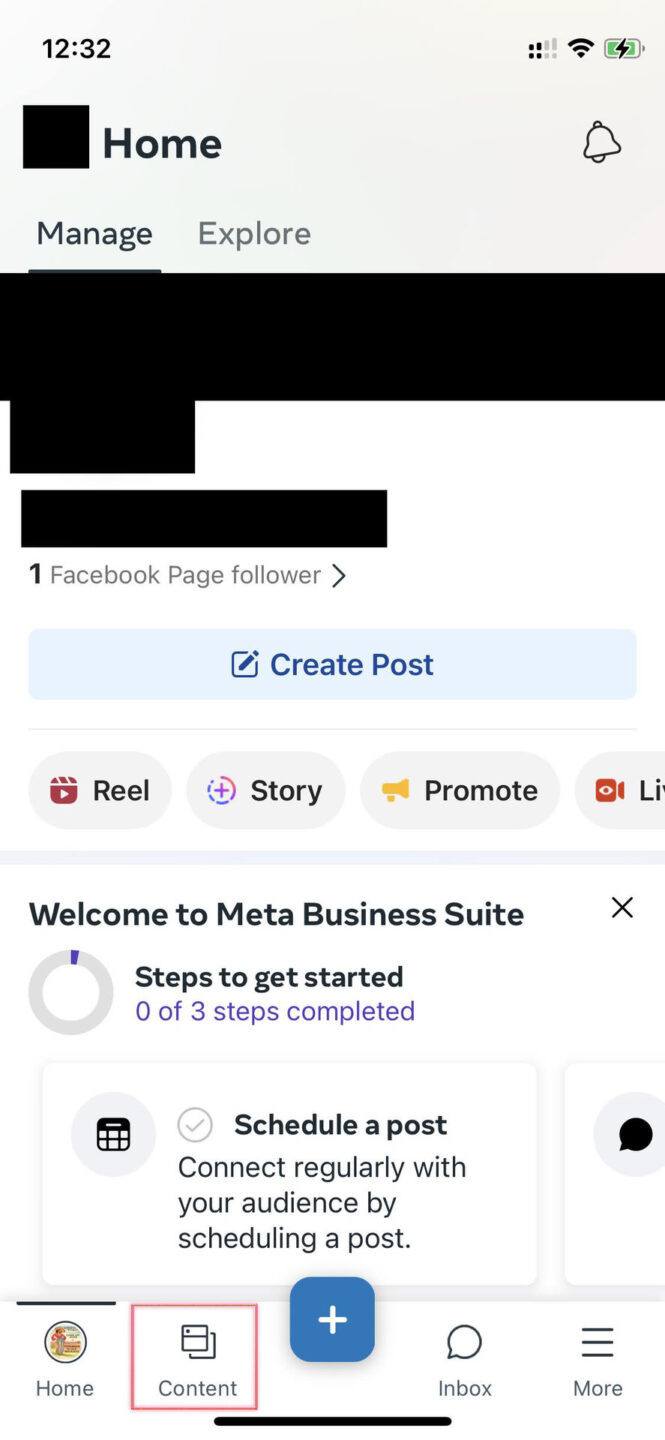The height and width of the screenshot is (1440, 665).
Task: Open the Promote option
Action: (x=459, y=790)
